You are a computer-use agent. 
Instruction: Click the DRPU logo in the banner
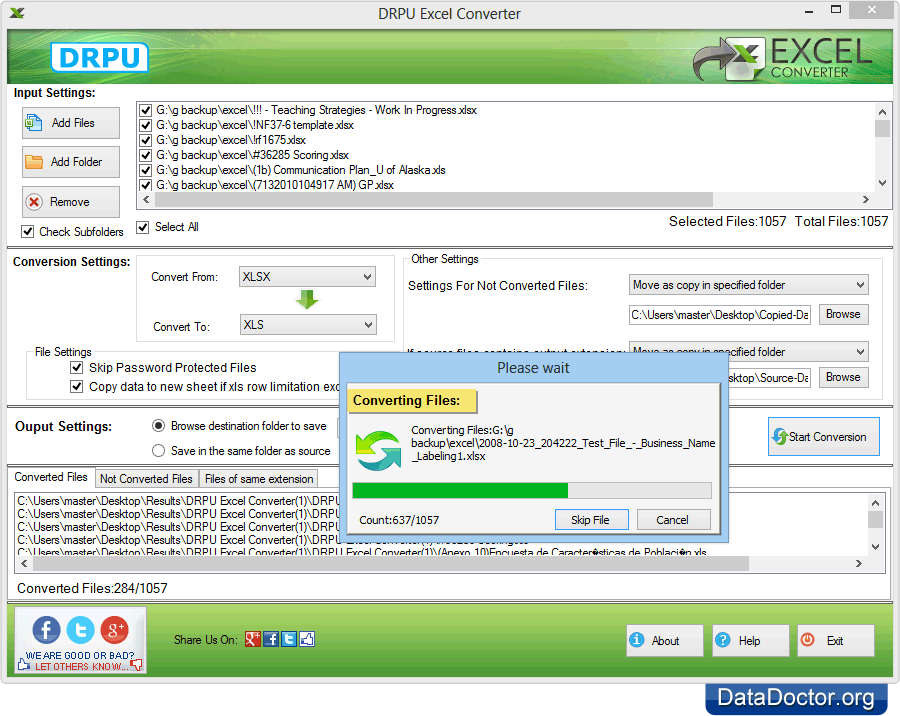100,57
